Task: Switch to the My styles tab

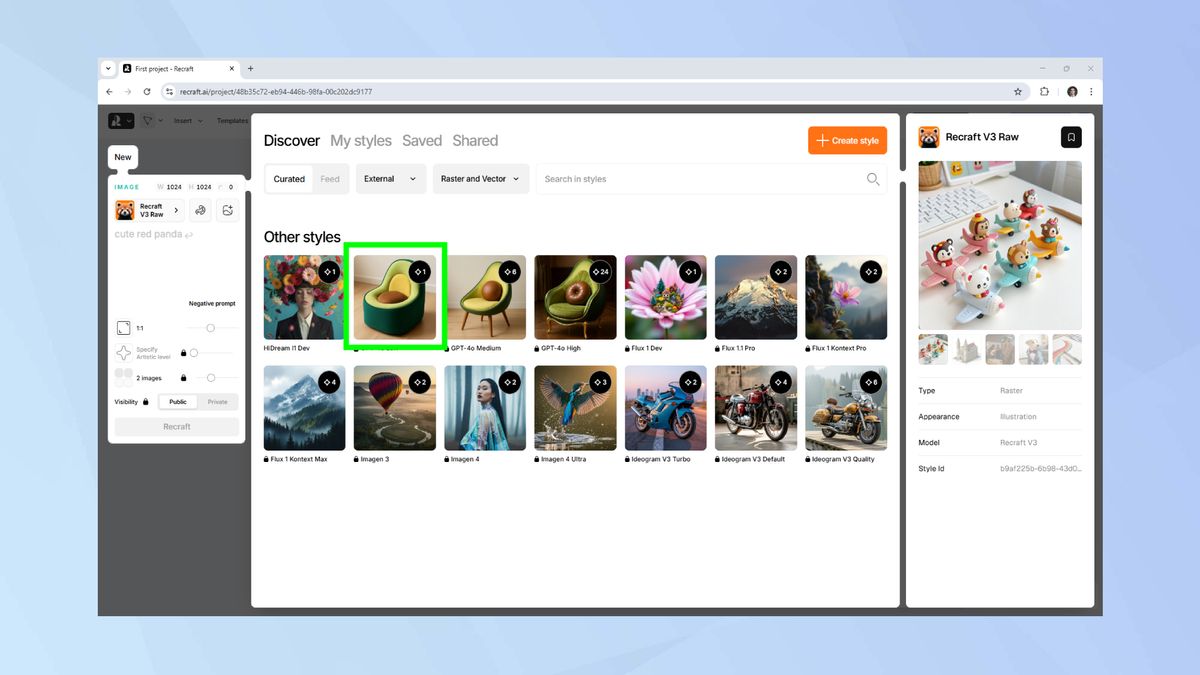Action: click(x=361, y=141)
